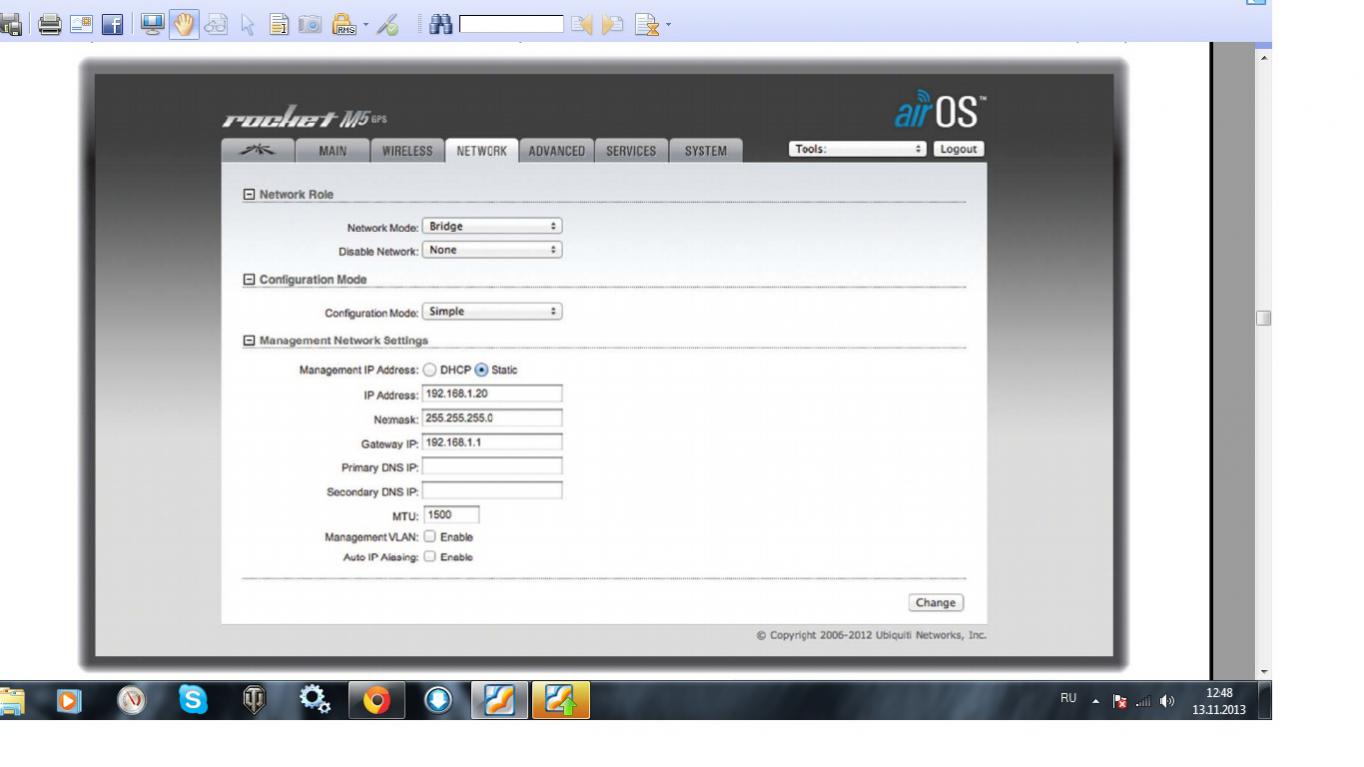Enable the Management VLAN checkbox

tap(430, 537)
